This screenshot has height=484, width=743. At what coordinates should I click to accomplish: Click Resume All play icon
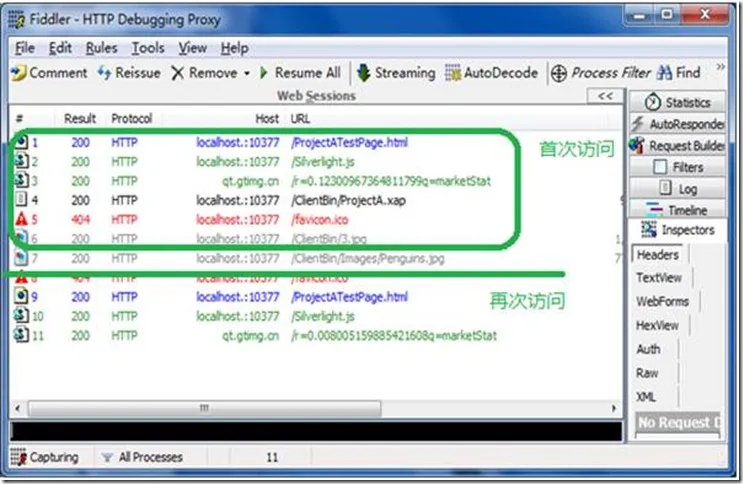pyautogui.click(x=264, y=73)
